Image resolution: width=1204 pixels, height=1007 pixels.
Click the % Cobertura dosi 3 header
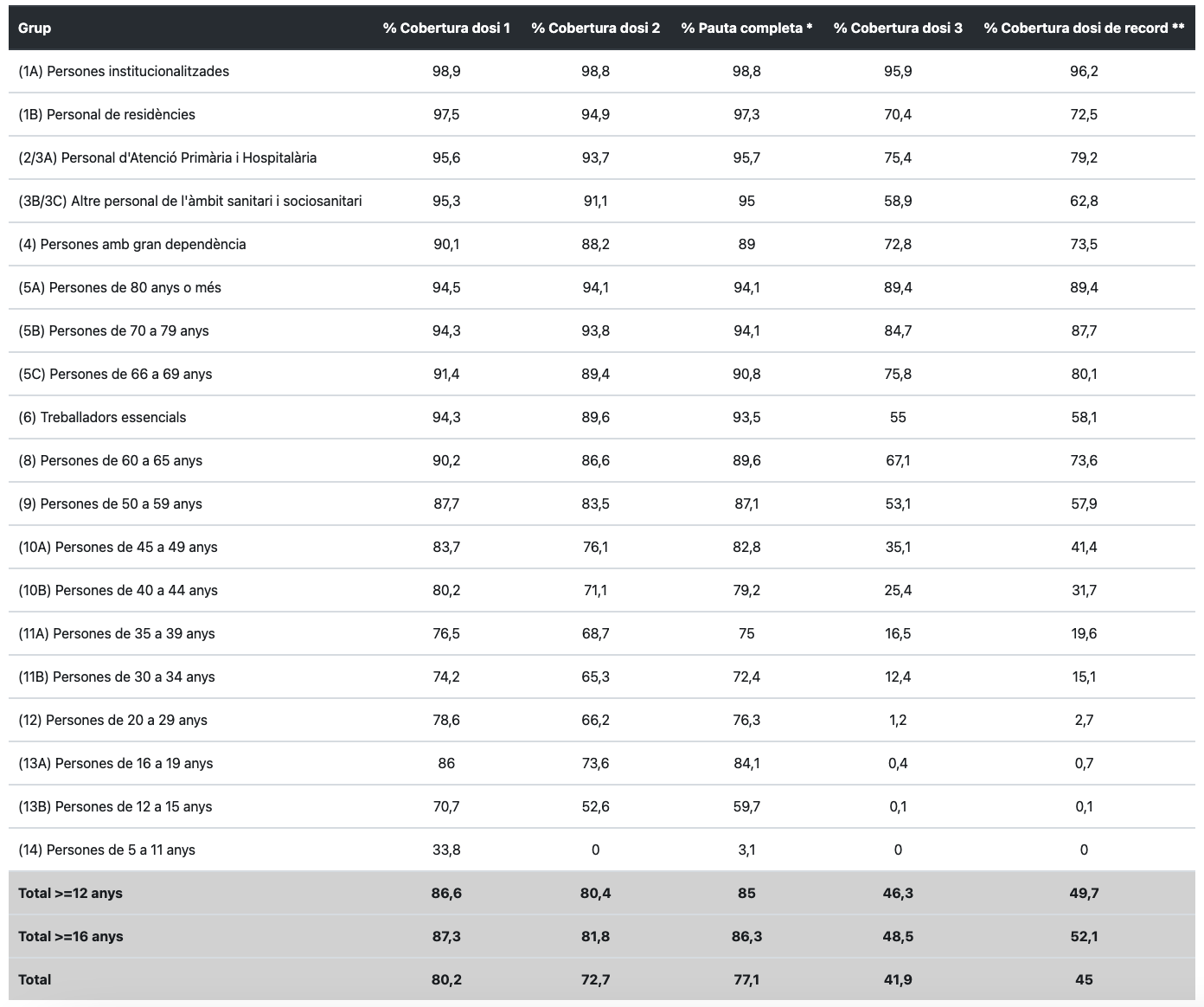click(898, 28)
